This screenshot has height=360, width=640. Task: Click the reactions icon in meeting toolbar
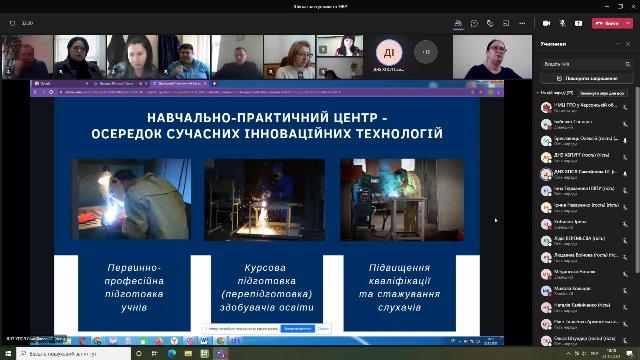click(x=490, y=23)
